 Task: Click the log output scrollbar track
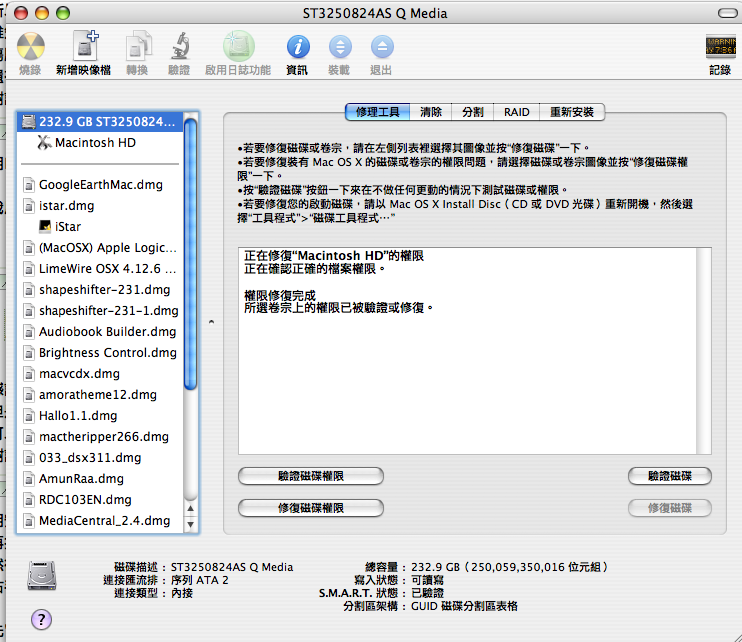coord(704,351)
